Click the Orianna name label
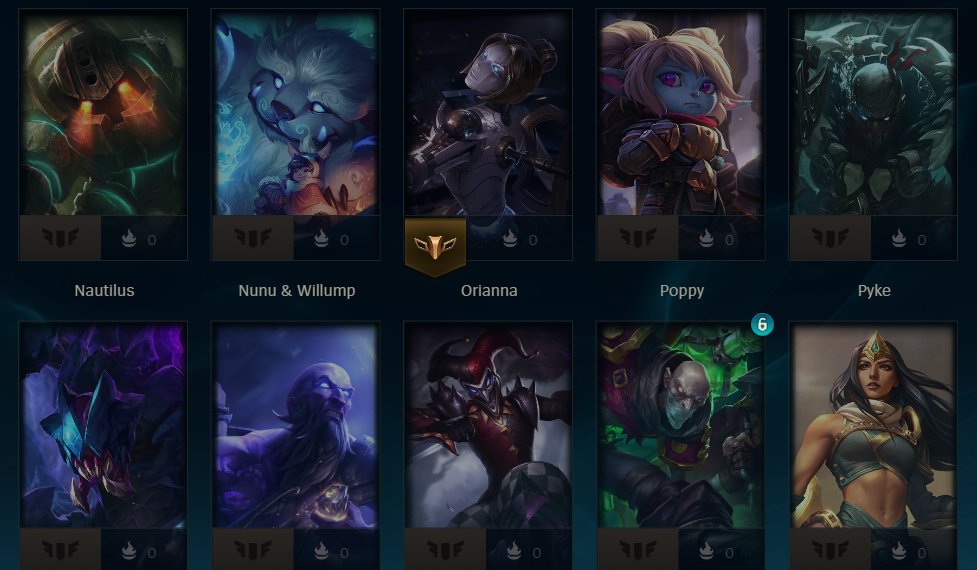 click(x=489, y=290)
